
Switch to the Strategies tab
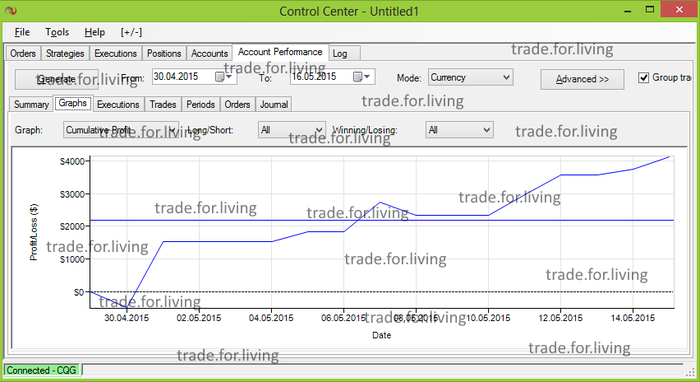coord(65,54)
